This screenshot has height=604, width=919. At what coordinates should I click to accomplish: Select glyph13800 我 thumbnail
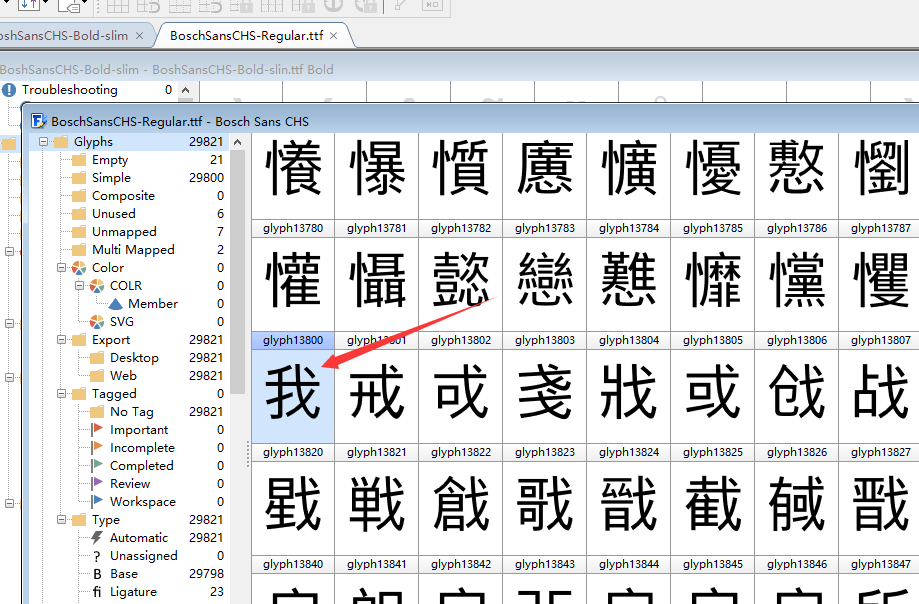[x=293, y=395]
